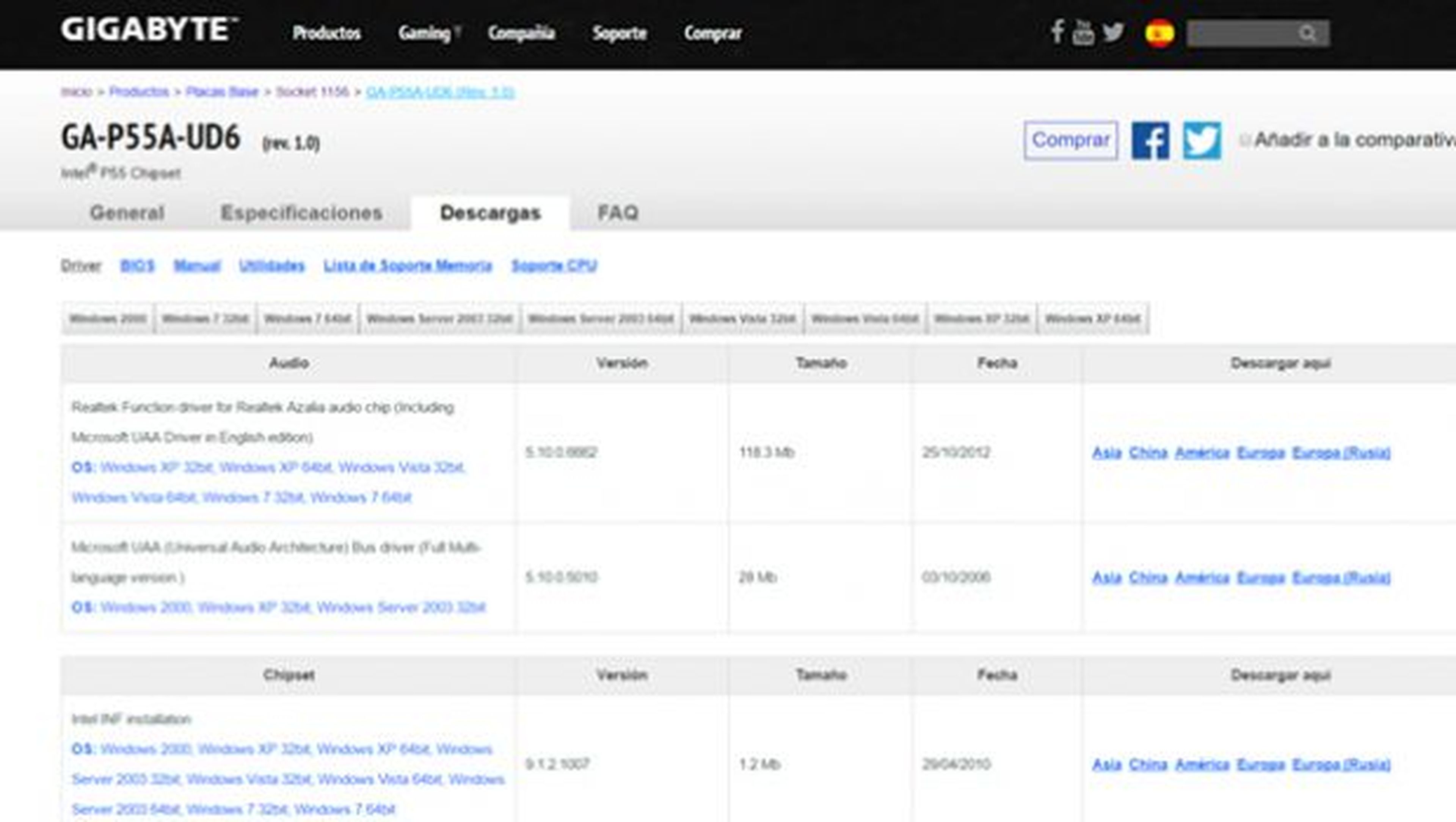Share on Facebook via the blue square button
Screen dimensions: 1456x822
pyautogui.click(x=1150, y=140)
